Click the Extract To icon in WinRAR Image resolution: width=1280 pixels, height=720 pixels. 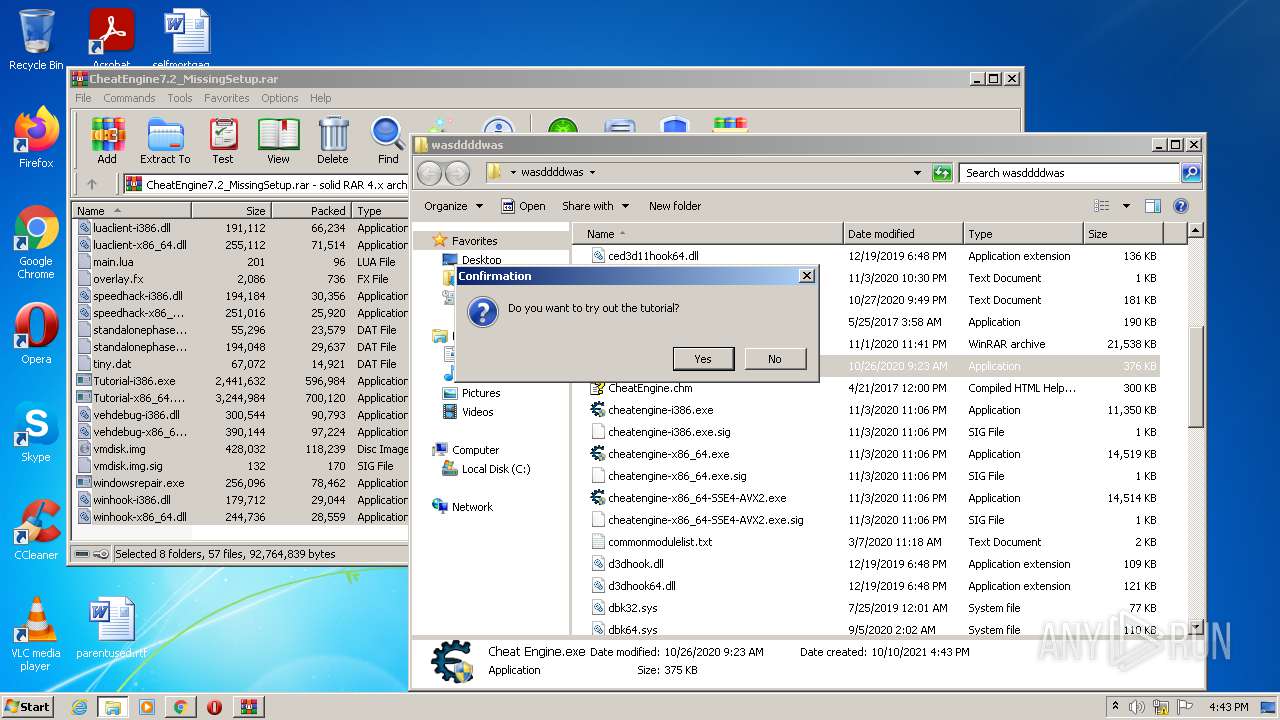165,140
